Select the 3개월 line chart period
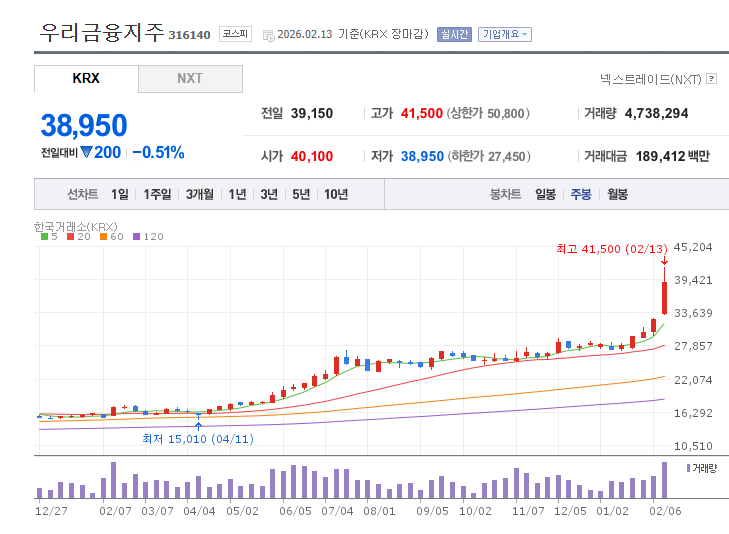 pos(200,194)
